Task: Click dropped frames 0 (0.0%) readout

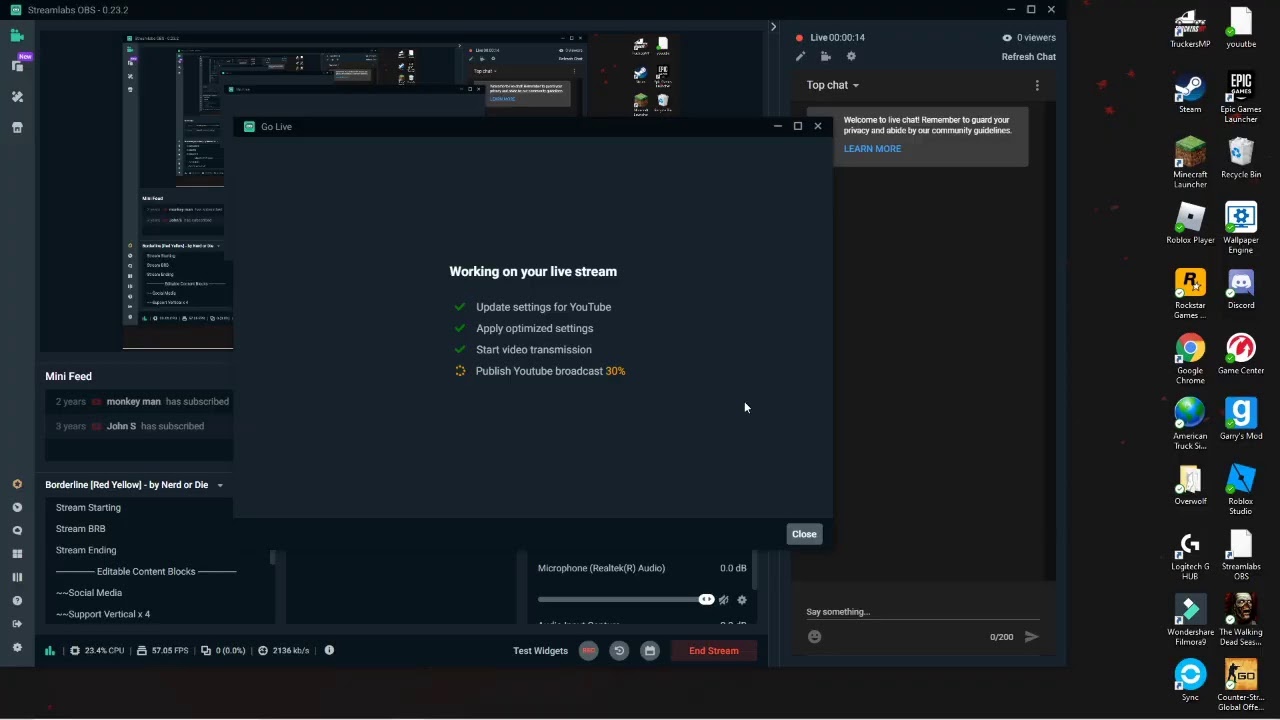Action: coord(223,651)
